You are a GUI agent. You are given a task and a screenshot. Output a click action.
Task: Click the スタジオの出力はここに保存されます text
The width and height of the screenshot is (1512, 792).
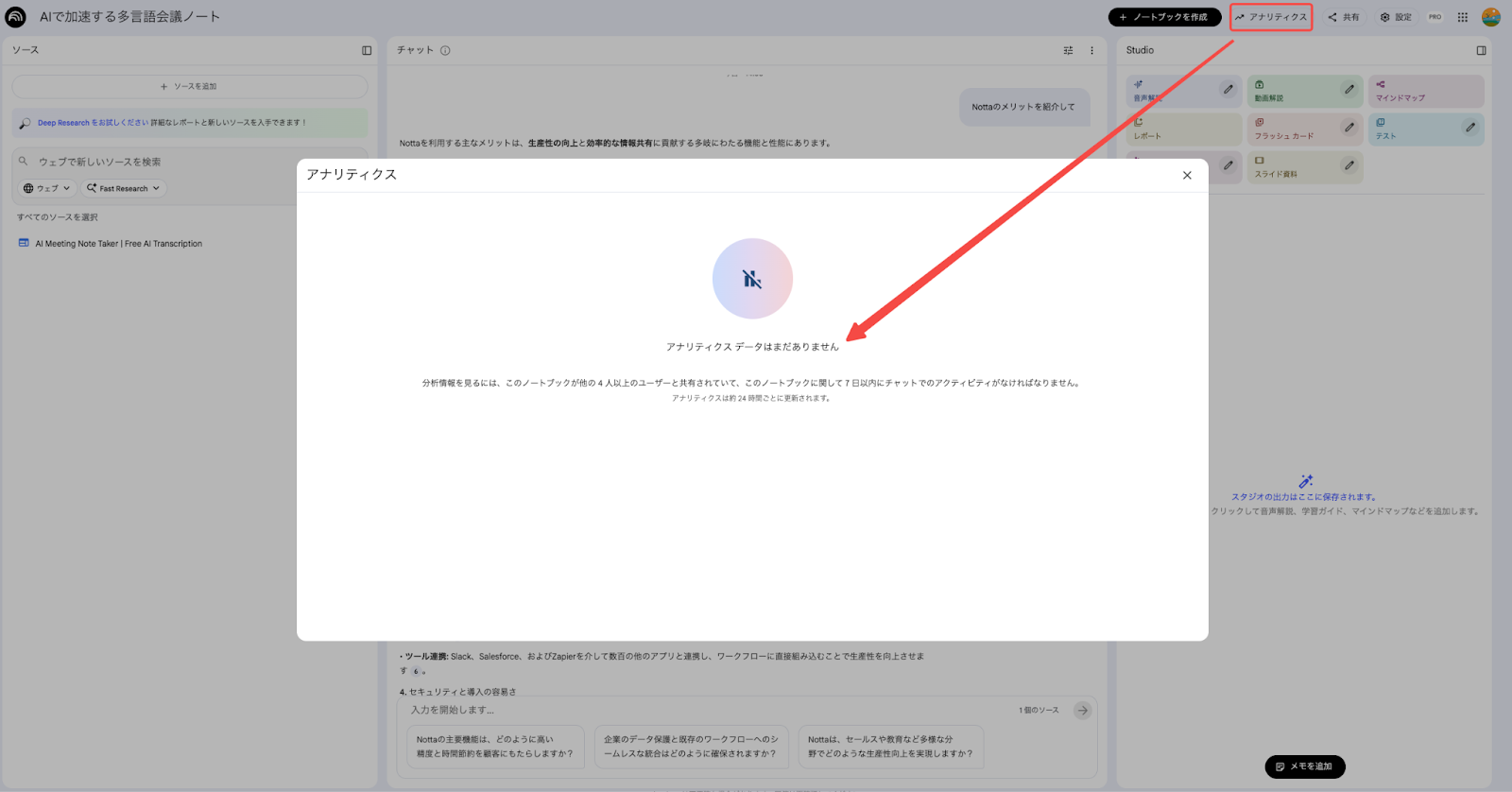(1303, 497)
